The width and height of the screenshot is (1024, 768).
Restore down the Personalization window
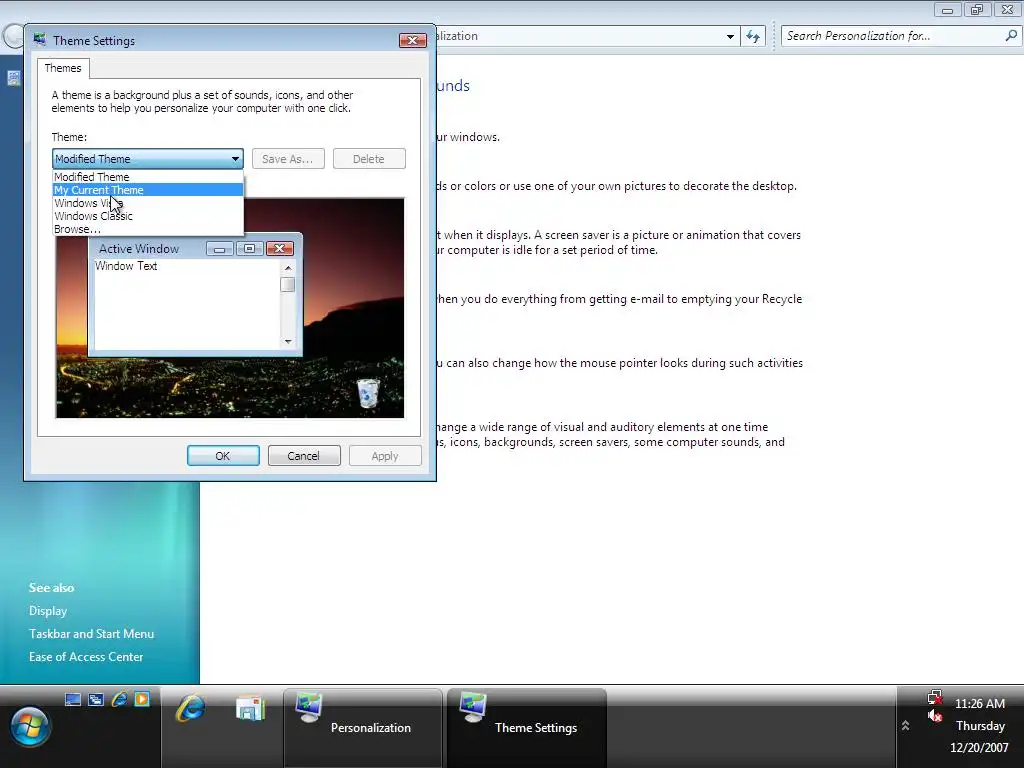(x=977, y=10)
